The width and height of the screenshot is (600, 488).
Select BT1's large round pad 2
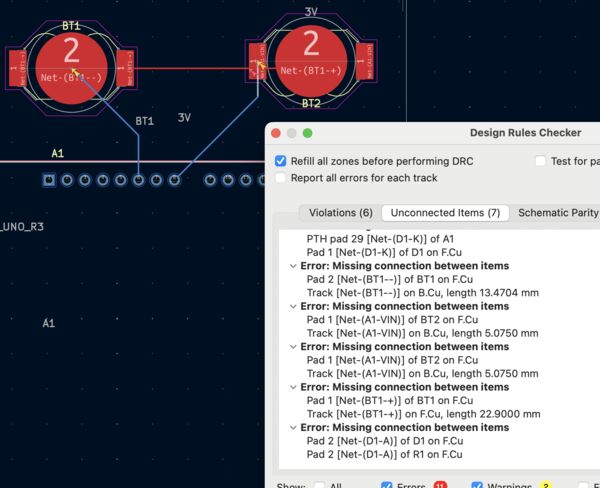coord(71,68)
